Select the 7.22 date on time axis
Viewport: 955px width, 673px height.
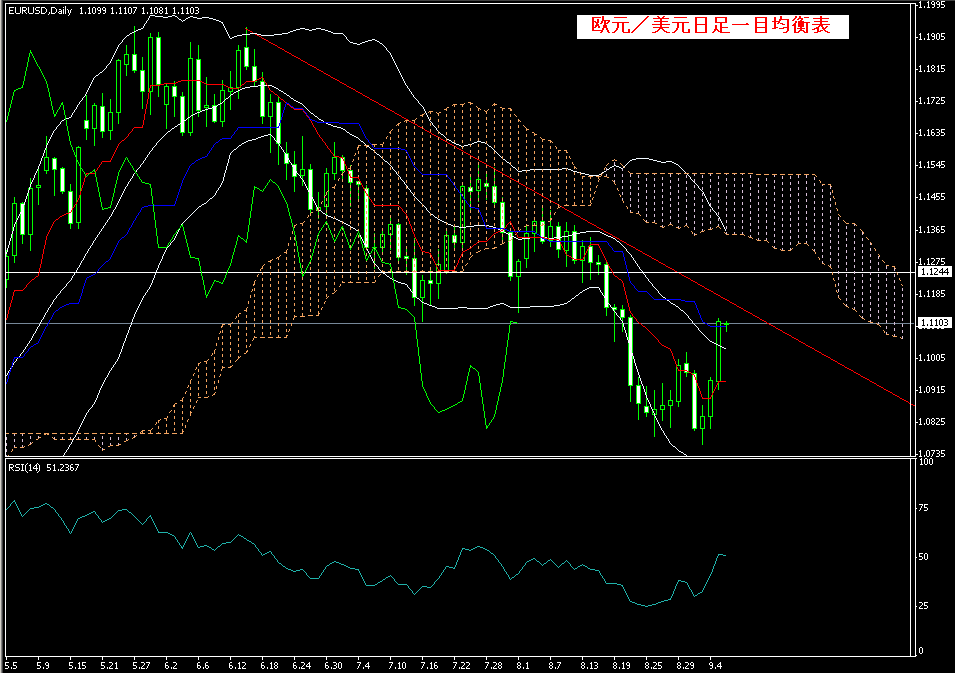(x=462, y=666)
